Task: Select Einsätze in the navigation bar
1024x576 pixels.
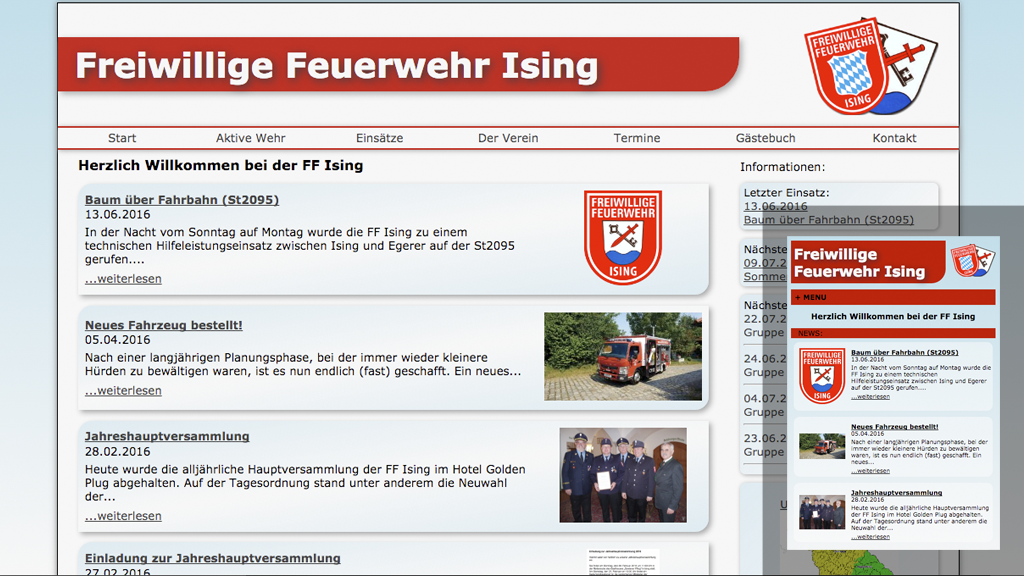Action: click(x=379, y=138)
